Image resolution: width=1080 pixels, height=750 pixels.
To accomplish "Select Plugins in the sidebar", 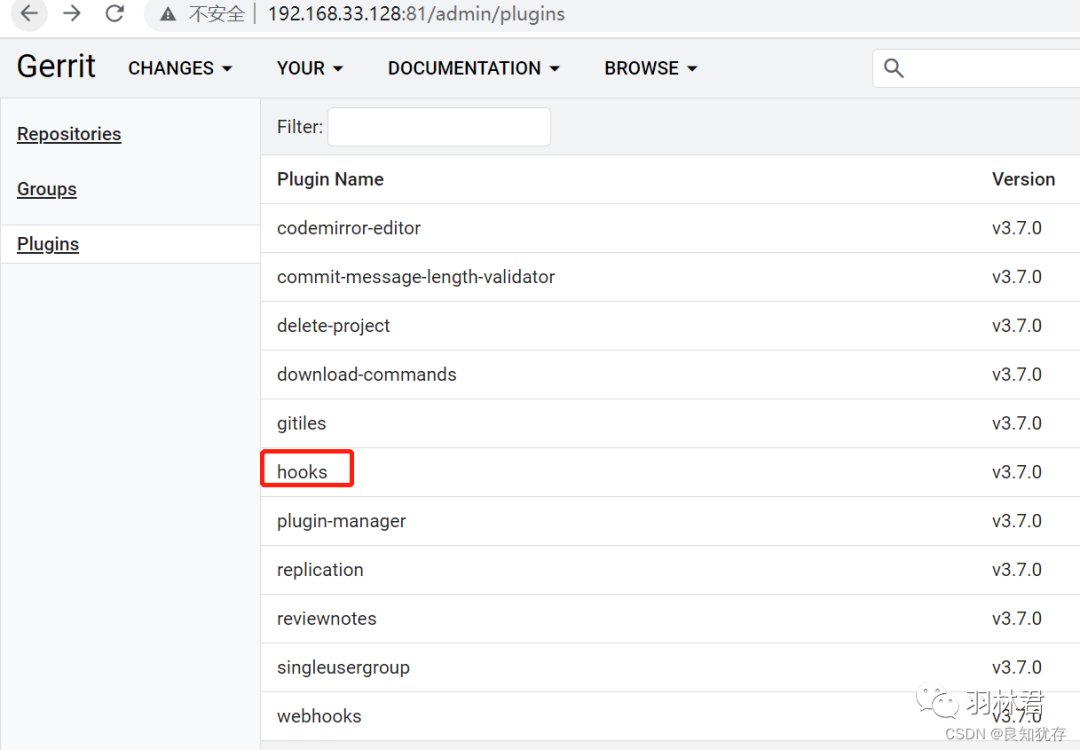I will coord(48,244).
